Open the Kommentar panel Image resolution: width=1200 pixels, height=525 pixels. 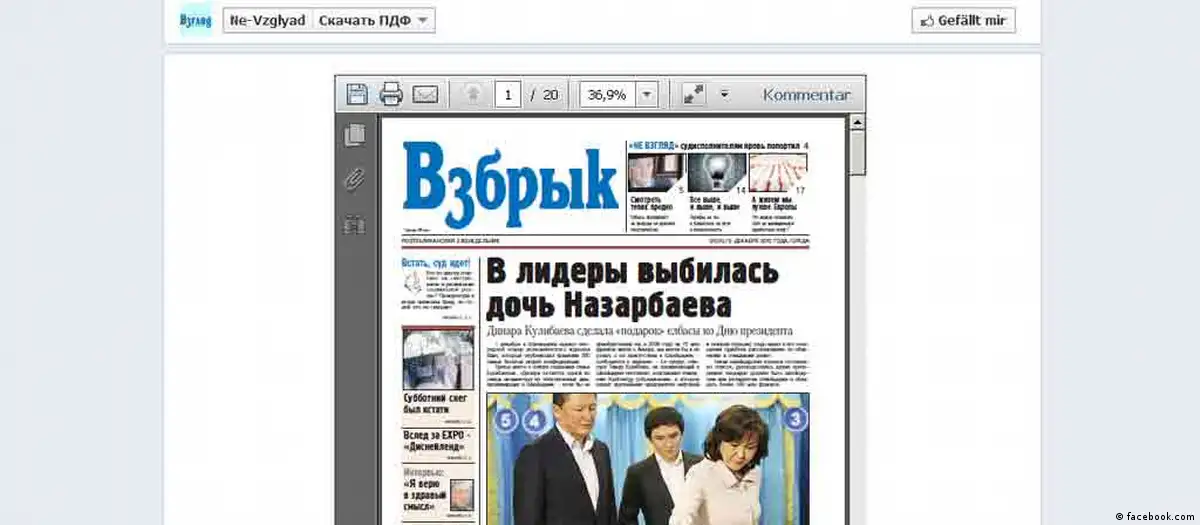(806, 95)
